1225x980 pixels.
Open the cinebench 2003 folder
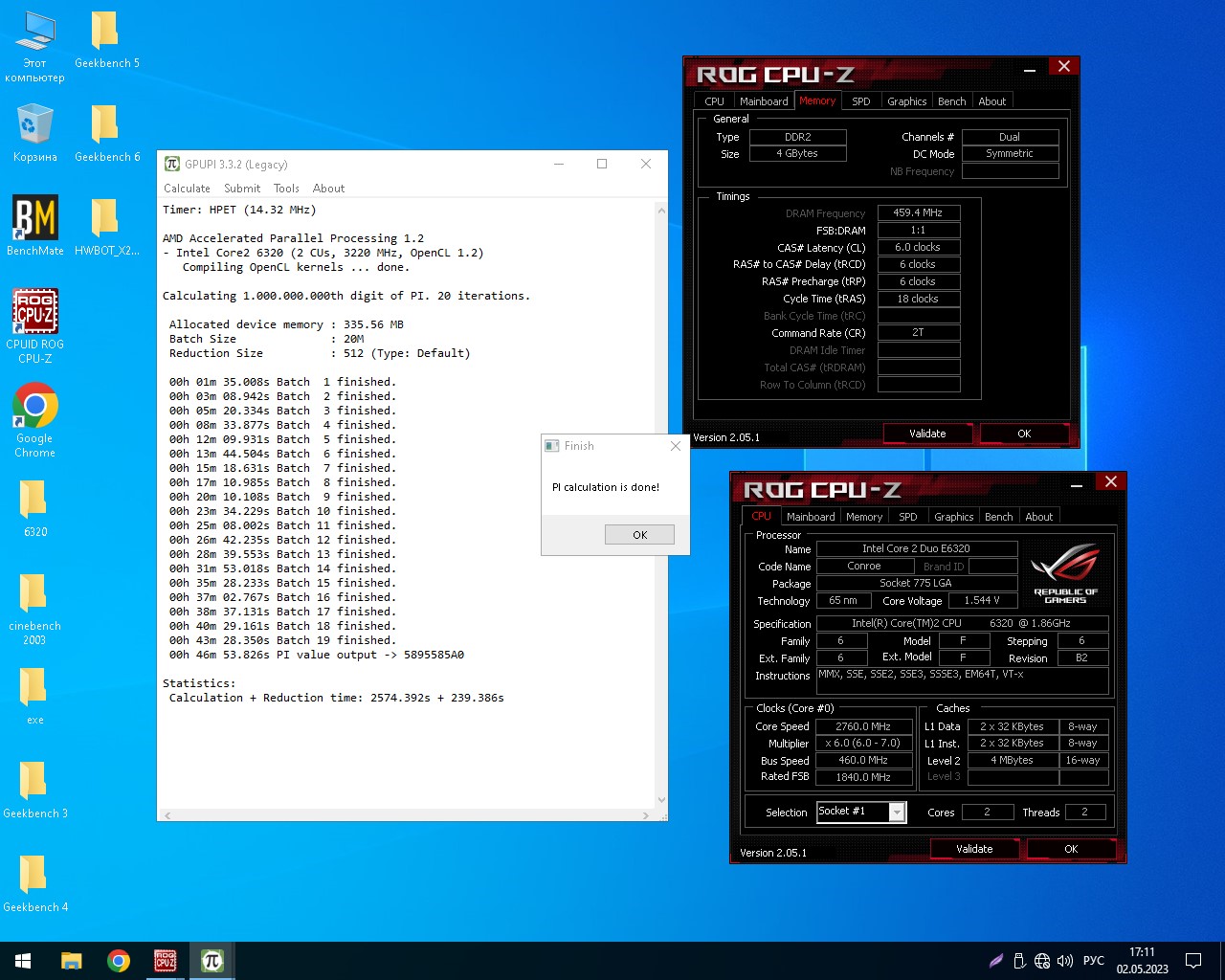[34, 609]
